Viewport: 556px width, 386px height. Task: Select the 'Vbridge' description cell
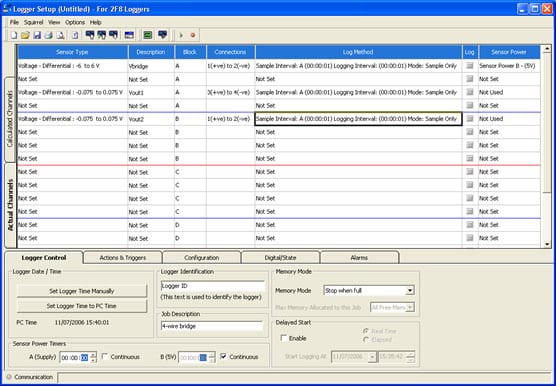(151, 66)
